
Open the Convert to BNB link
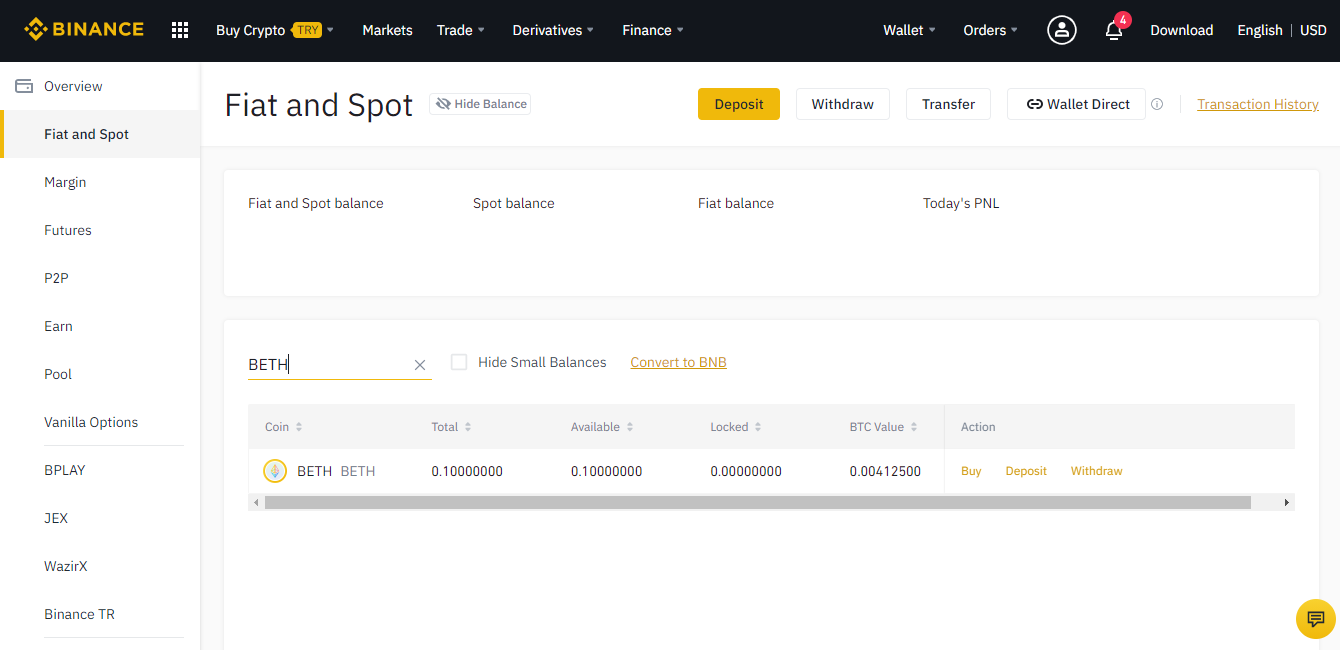point(678,362)
